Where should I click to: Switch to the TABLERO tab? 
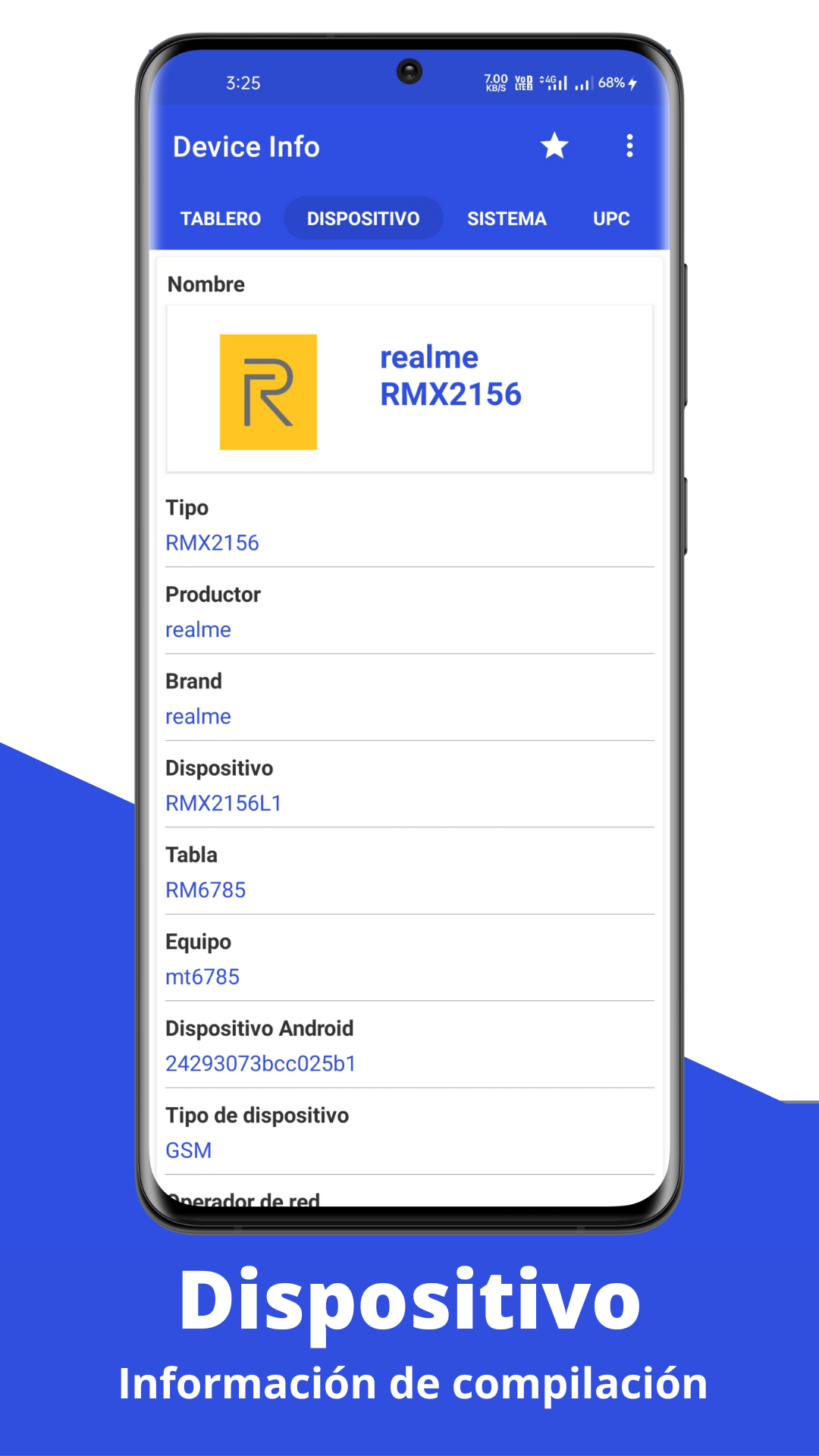(221, 218)
